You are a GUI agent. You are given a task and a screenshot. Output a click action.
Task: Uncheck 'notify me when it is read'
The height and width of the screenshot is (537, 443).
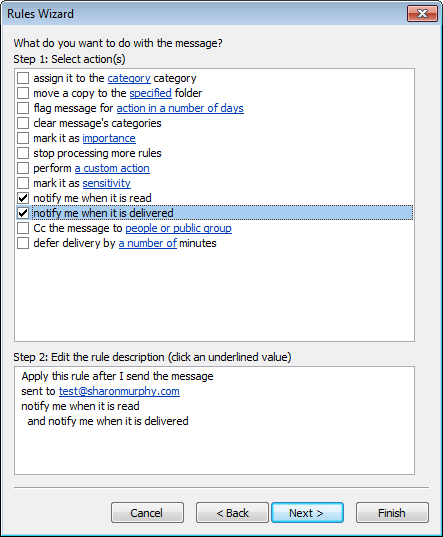pos(23,198)
